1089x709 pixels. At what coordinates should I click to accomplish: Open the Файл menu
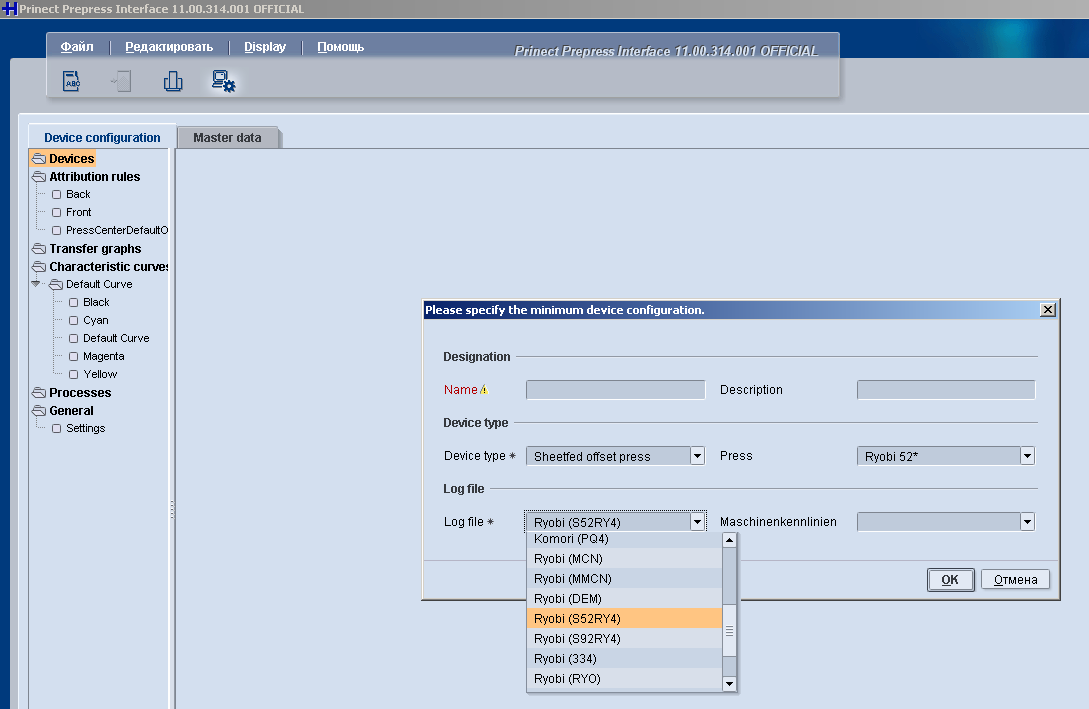(77, 47)
